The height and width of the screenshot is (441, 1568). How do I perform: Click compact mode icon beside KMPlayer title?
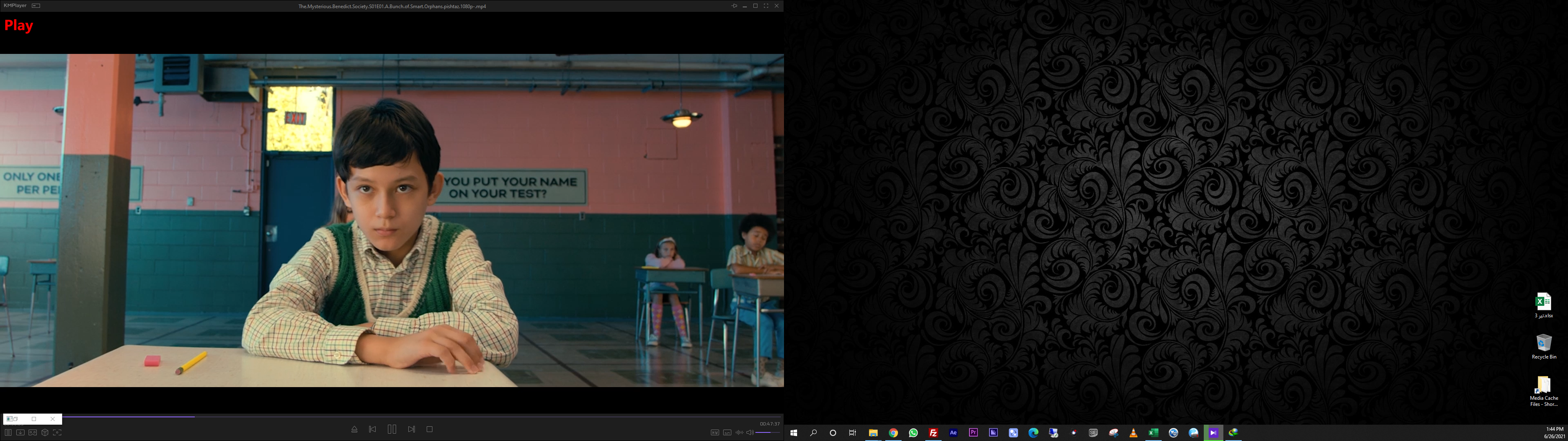(36, 6)
